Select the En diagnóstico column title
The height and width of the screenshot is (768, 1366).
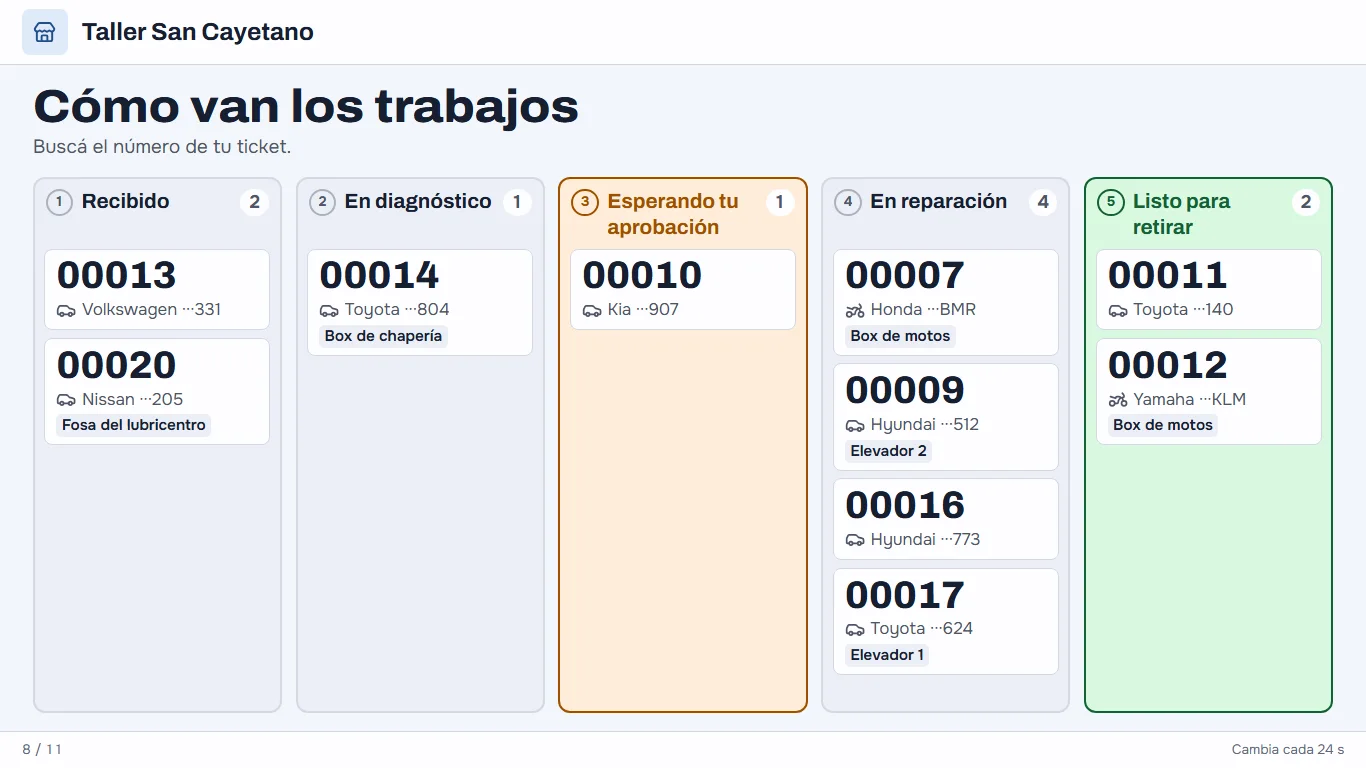pos(418,201)
